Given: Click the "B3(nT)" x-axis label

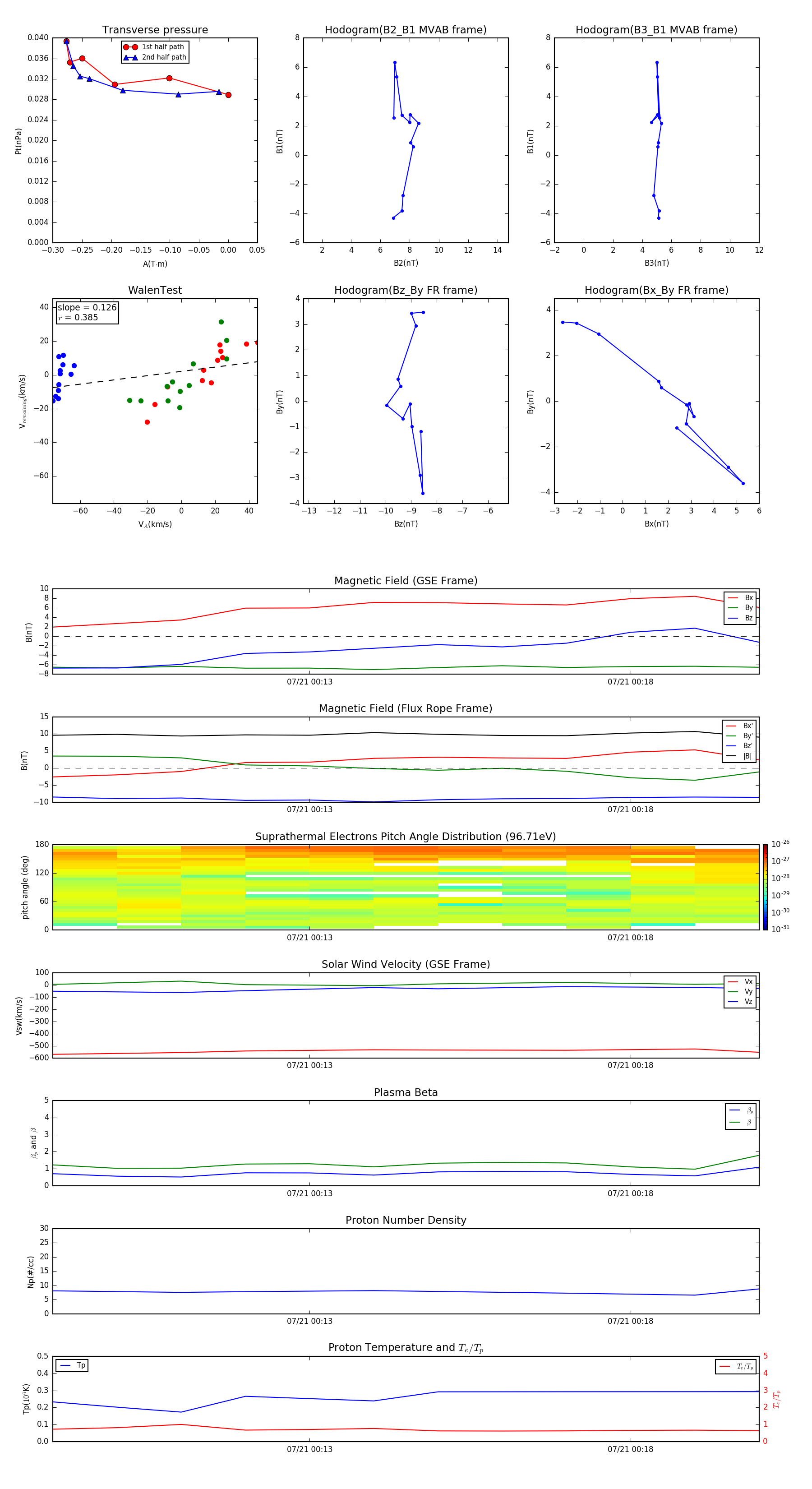Looking at the screenshot, I should [x=656, y=263].
